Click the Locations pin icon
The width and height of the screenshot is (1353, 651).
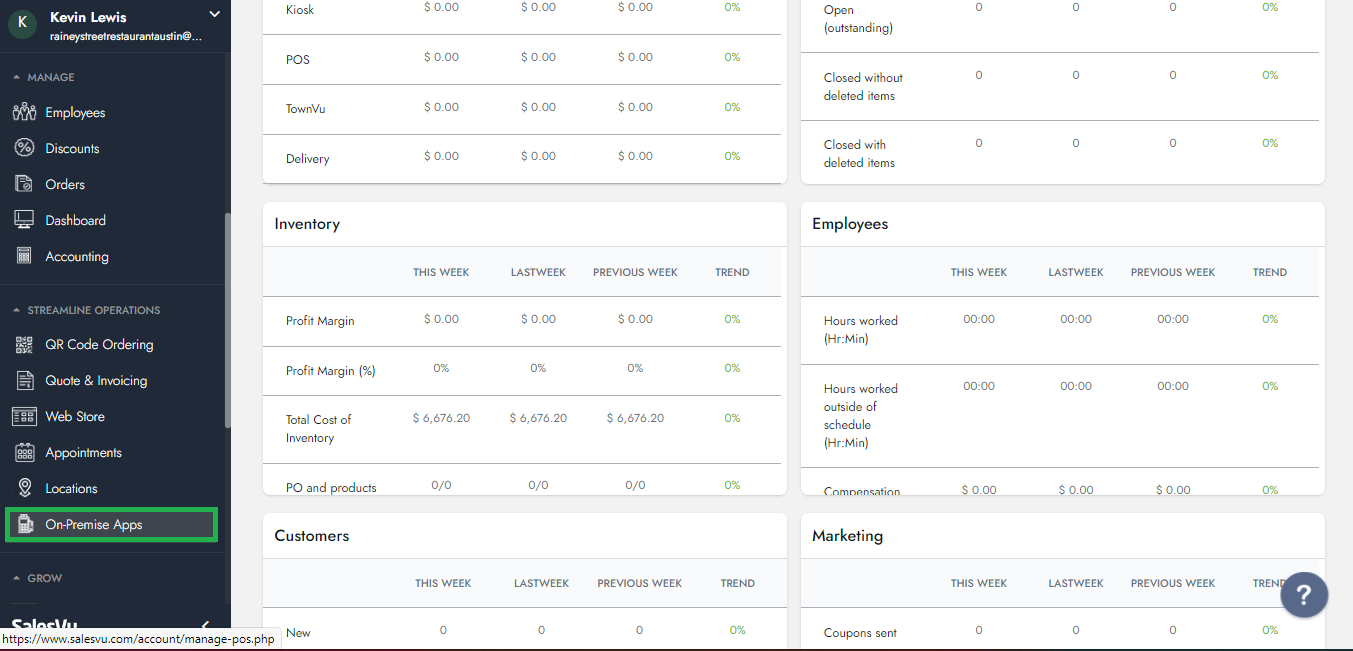25,488
